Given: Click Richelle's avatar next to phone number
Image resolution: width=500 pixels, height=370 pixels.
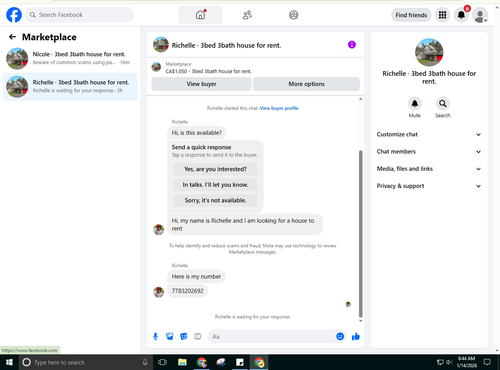Looking at the screenshot, I should tap(159, 292).
